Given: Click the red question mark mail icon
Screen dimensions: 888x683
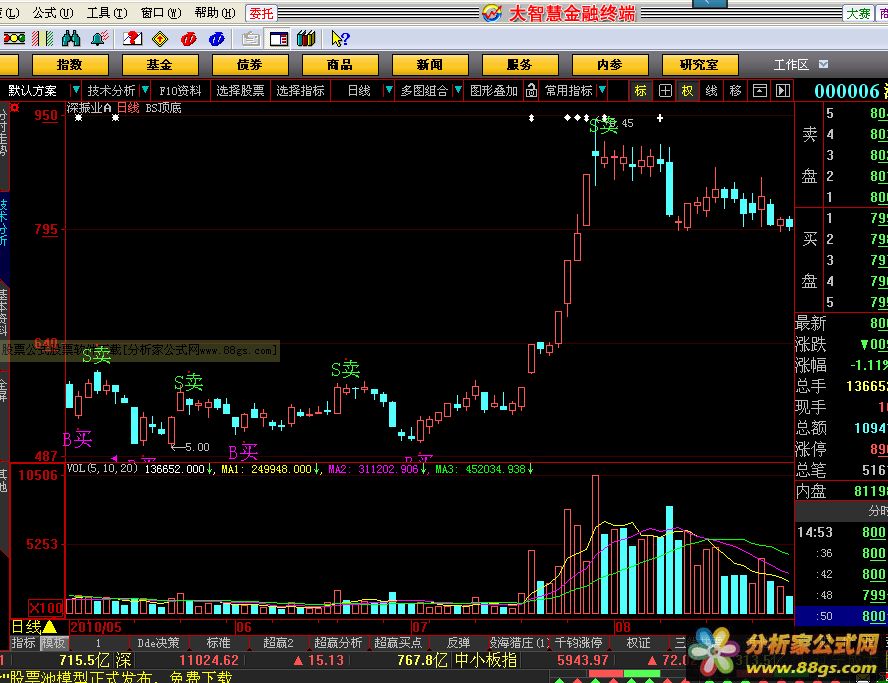Looking at the screenshot, I should coord(133,39).
